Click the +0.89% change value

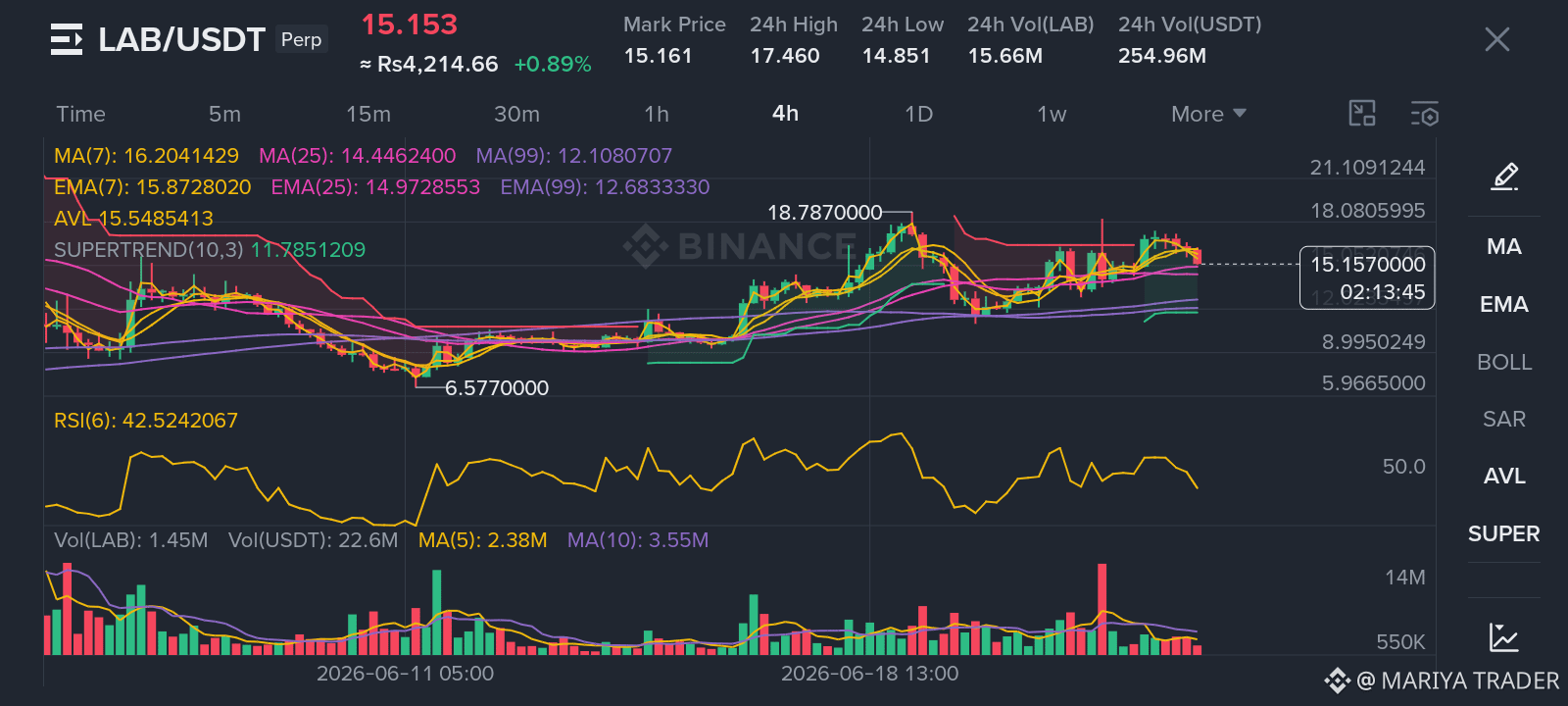[x=553, y=65]
